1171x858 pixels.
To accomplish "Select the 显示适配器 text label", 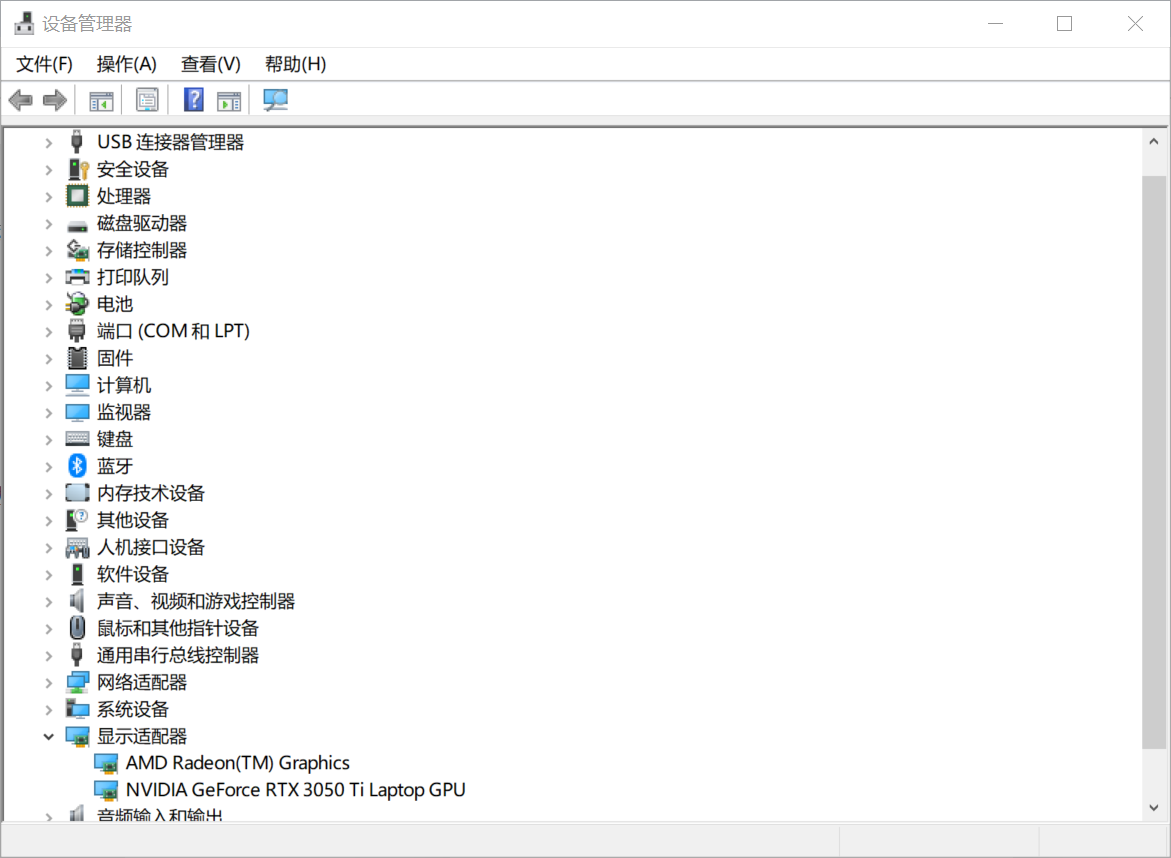I will (142, 736).
